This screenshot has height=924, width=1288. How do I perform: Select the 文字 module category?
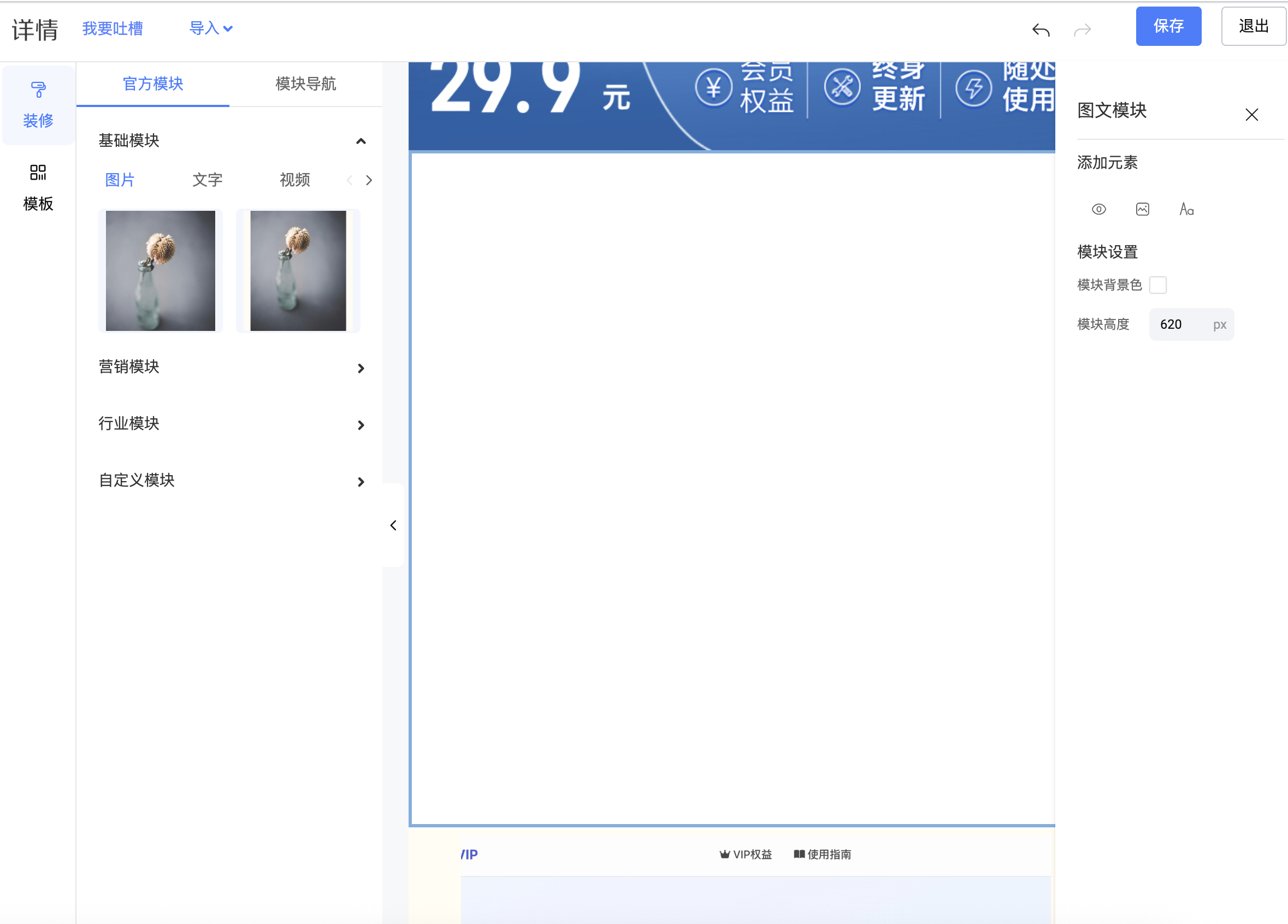[x=207, y=180]
